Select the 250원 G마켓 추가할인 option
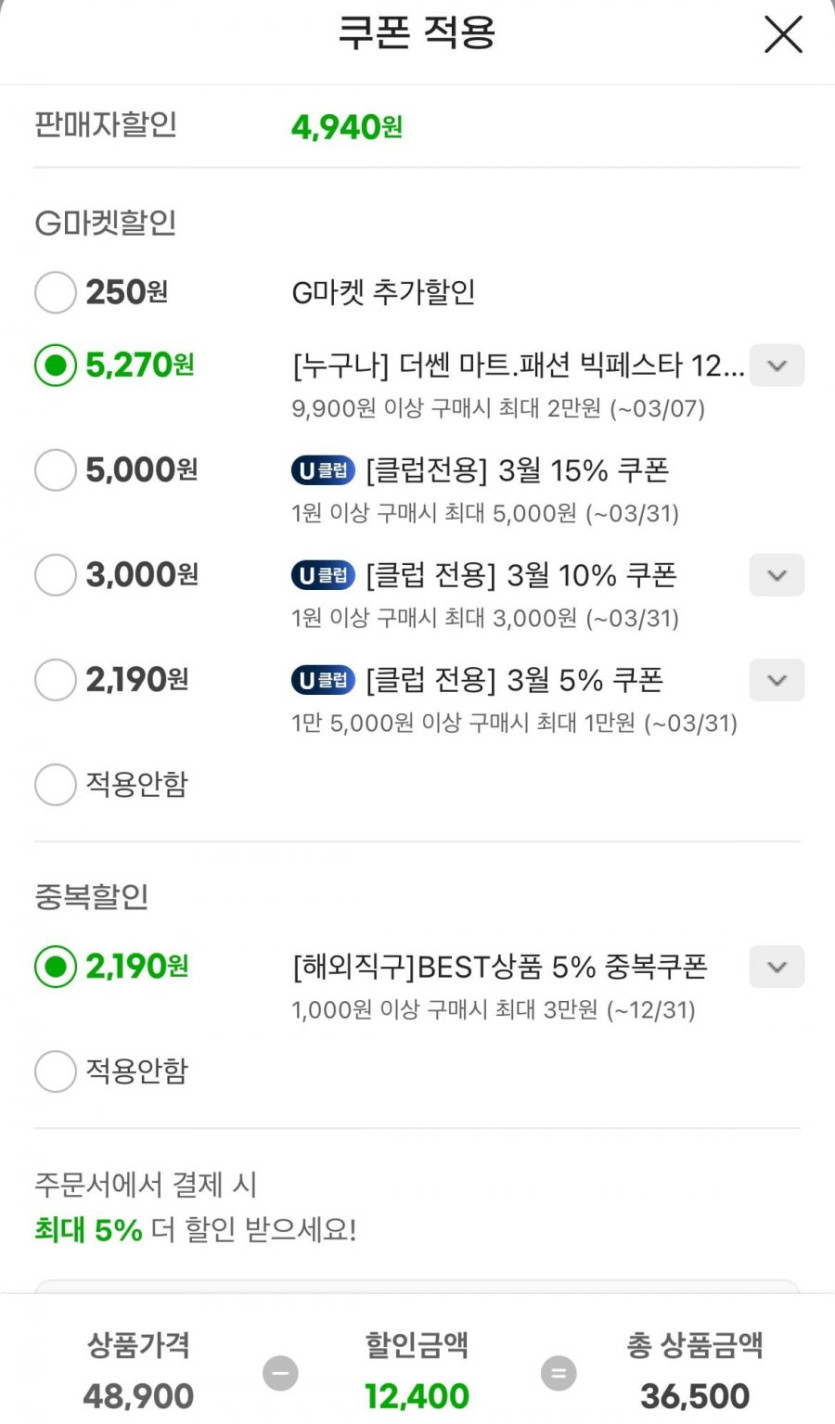This screenshot has width=835, height=1424. [x=55, y=293]
